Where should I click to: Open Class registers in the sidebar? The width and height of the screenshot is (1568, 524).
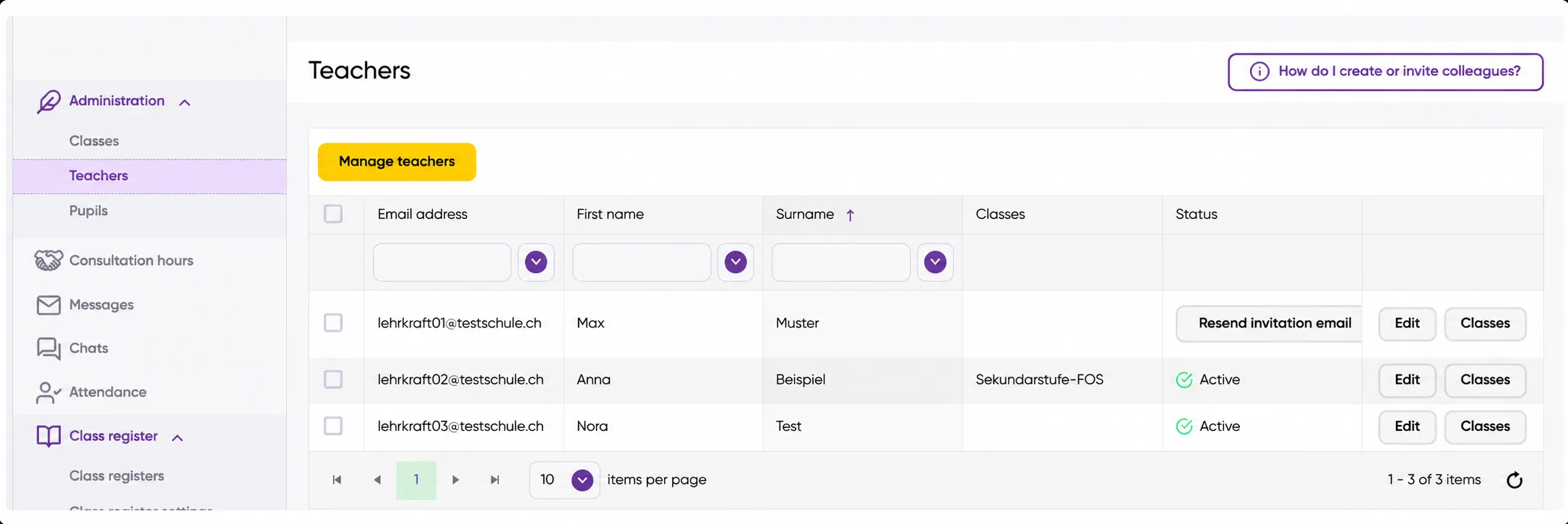tap(116, 476)
